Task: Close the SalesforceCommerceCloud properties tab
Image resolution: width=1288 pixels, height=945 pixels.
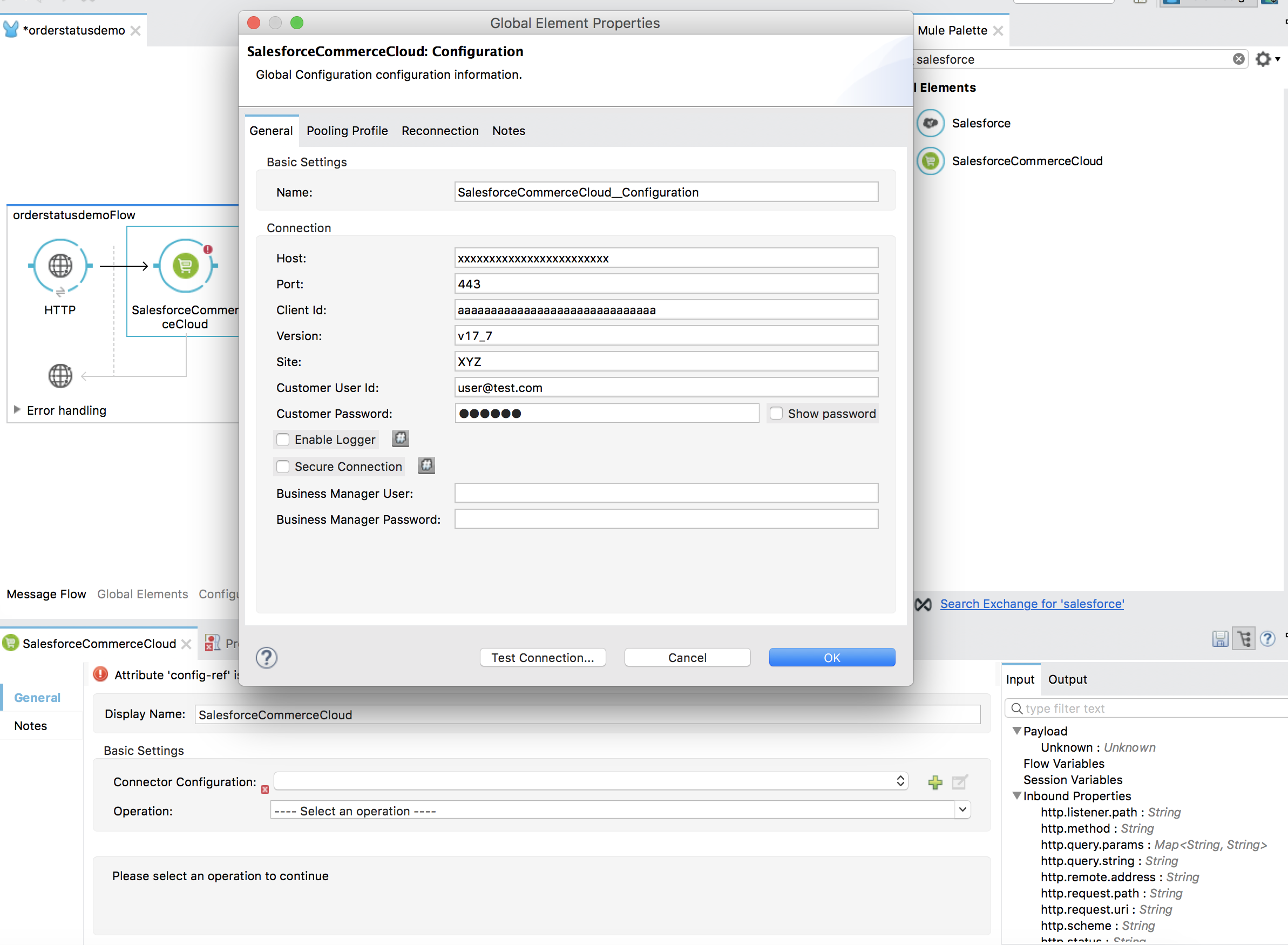Action: [x=186, y=644]
